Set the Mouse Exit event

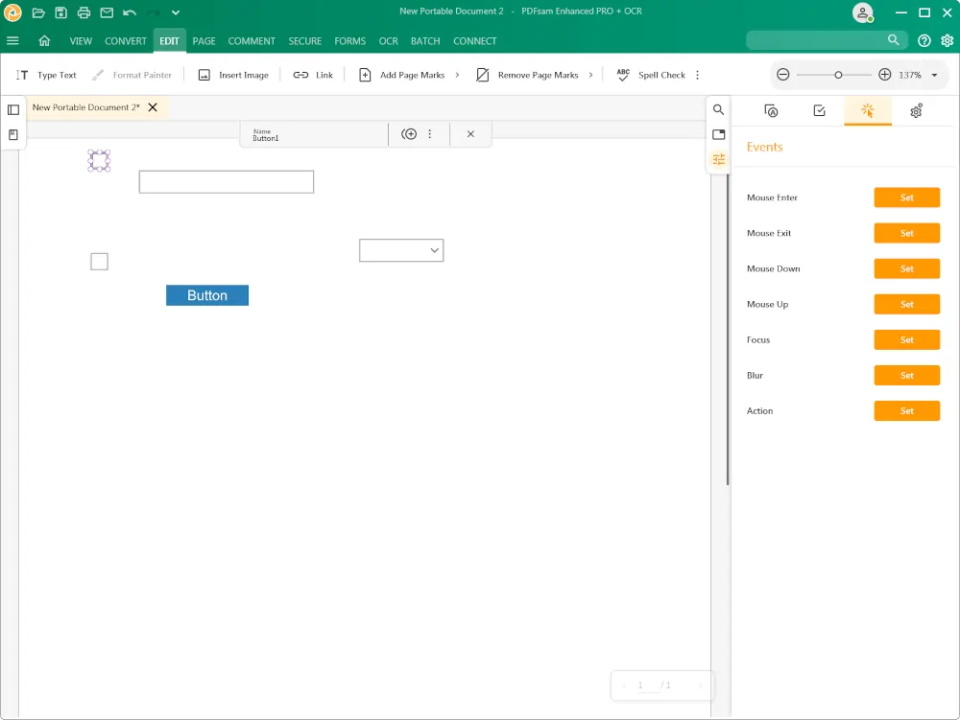coord(907,233)
